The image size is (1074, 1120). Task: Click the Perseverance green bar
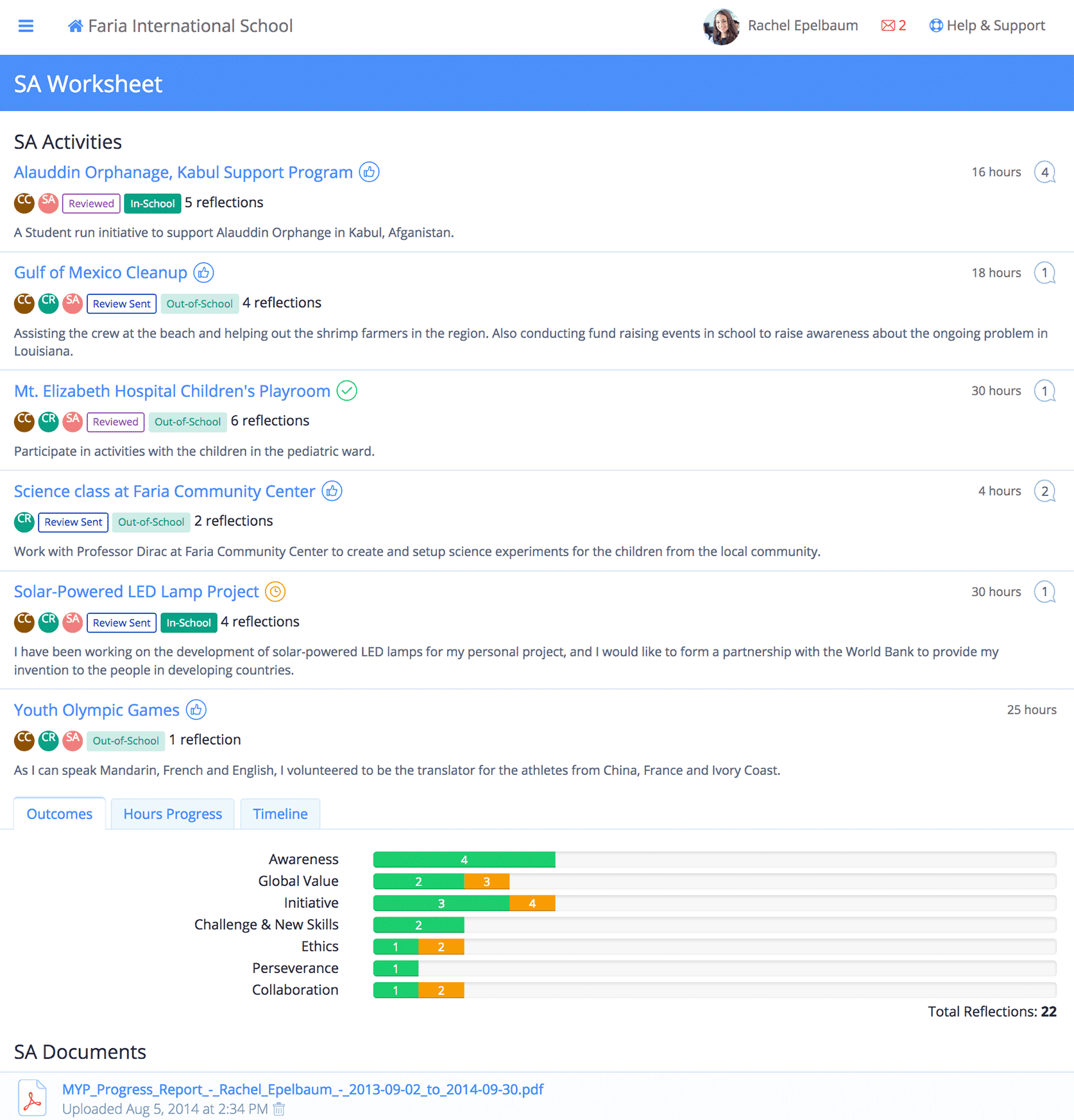pyautogui.click(x=396, y=969)
